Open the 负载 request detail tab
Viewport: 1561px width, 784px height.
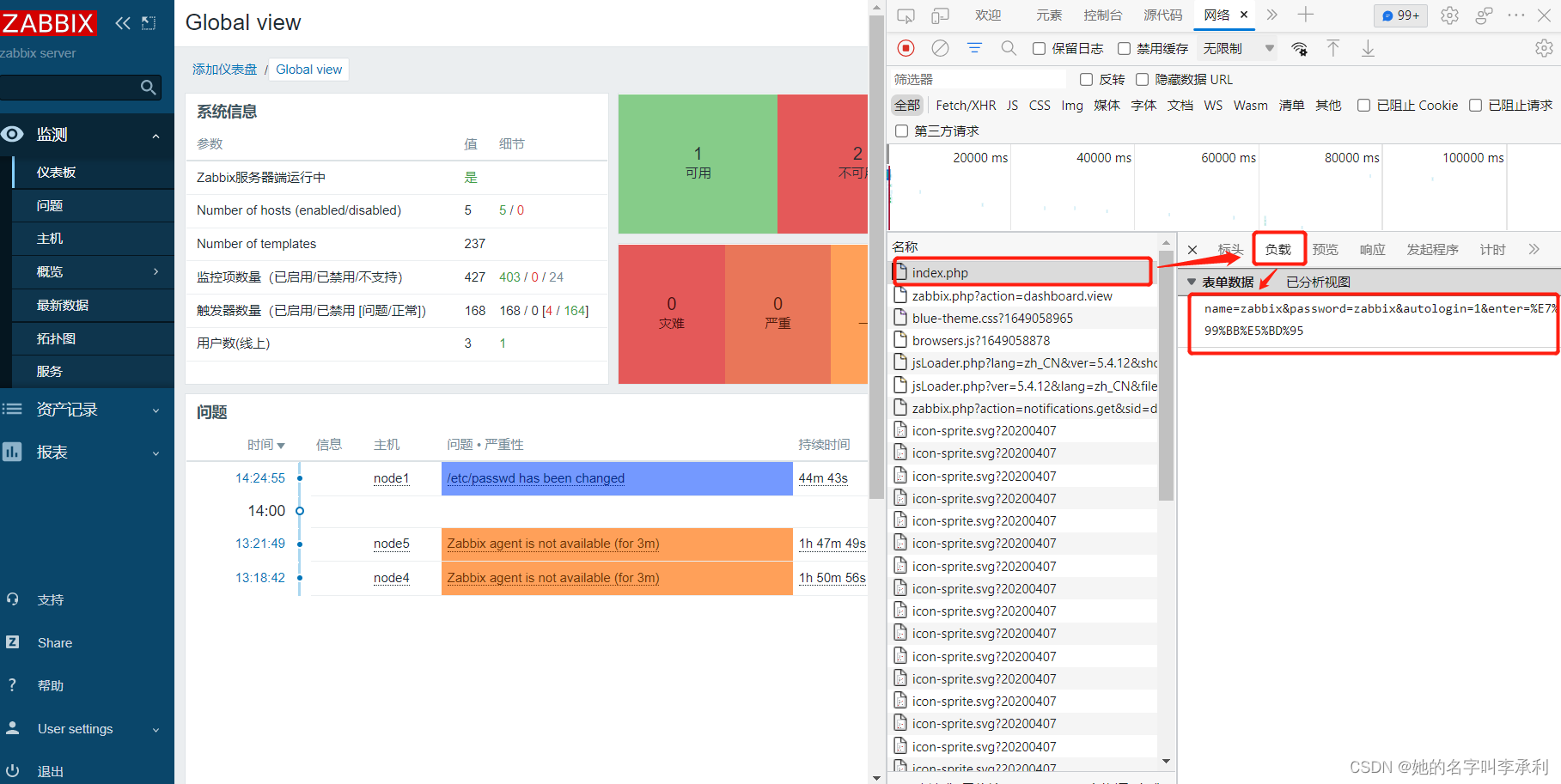[x=1277, y=249]
